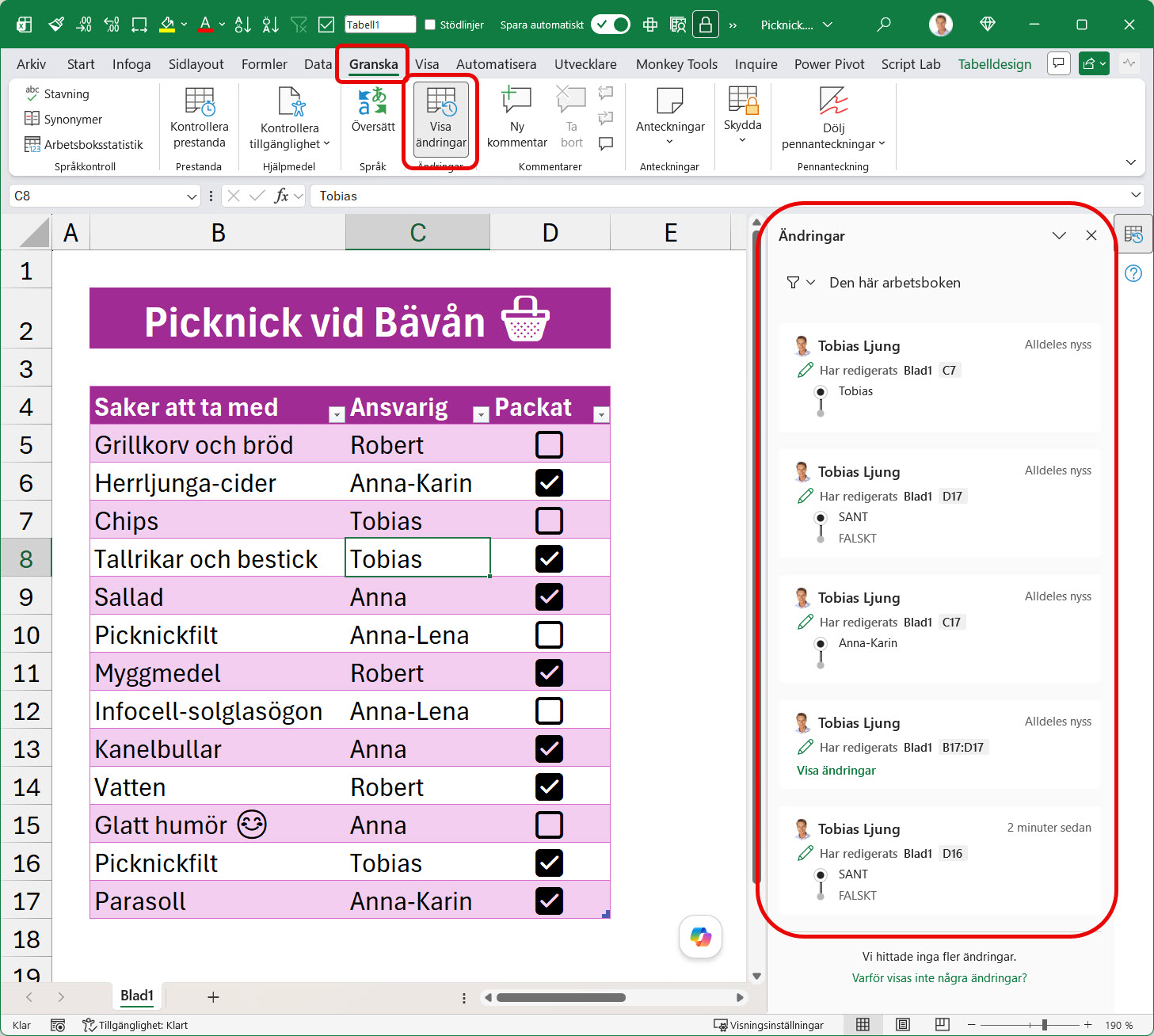Viewport: 1154px width, 1036px height.
Task: Add a Ny kommentar
Action: (x=517, y=118)
